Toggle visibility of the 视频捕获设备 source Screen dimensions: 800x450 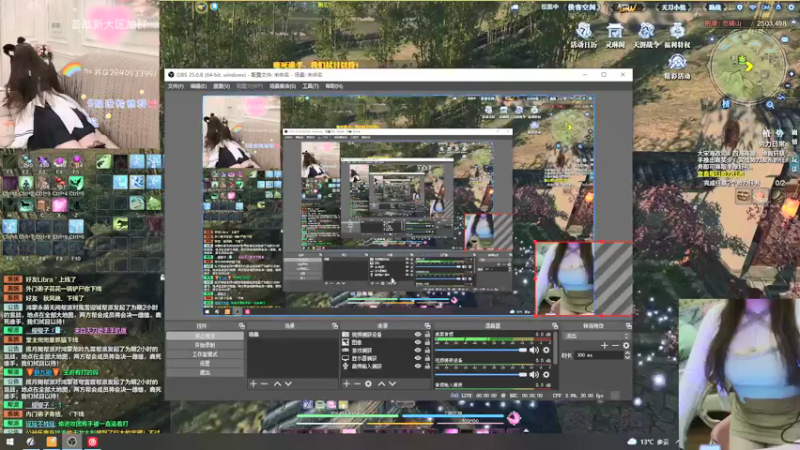click(418, 335)
